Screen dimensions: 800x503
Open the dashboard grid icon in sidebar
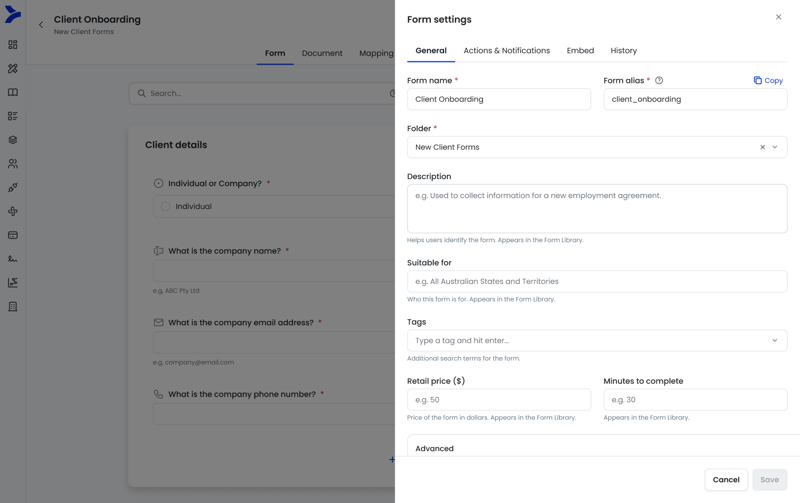(13, 44)
